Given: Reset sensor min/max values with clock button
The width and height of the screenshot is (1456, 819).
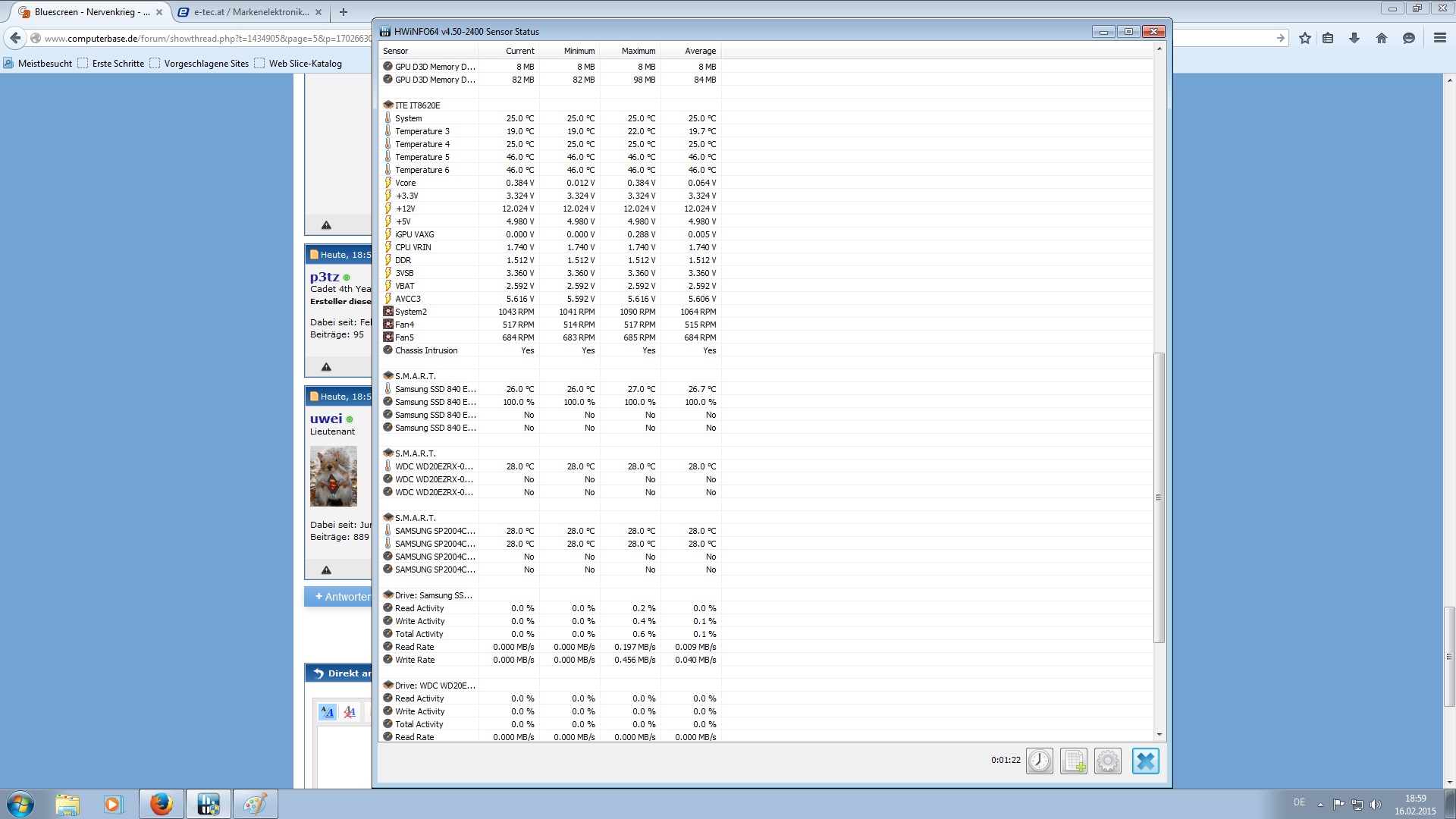Looking at the screenshot, I should point(1040,761).
